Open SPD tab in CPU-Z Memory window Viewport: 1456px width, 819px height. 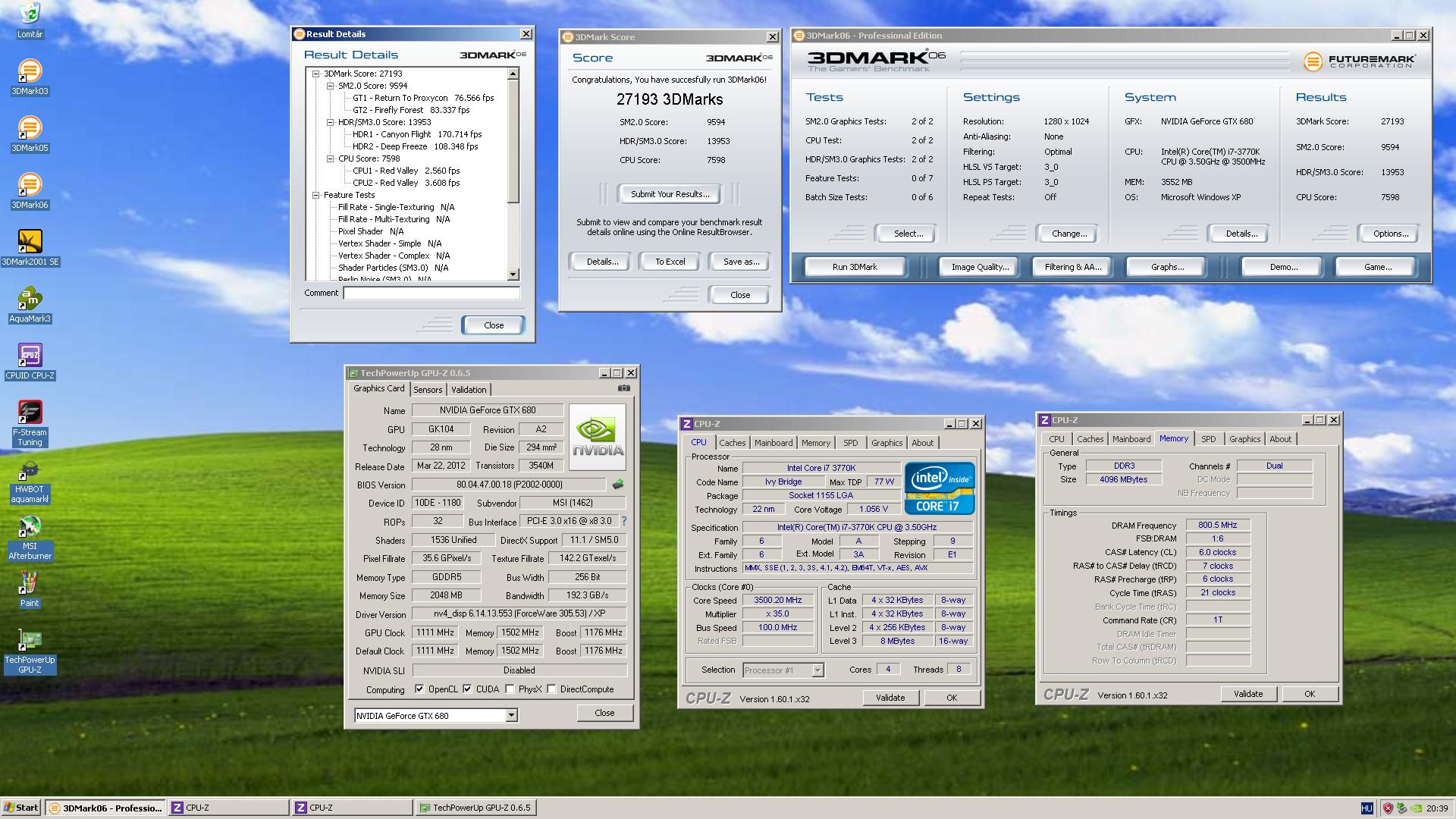click(1209, 439)
